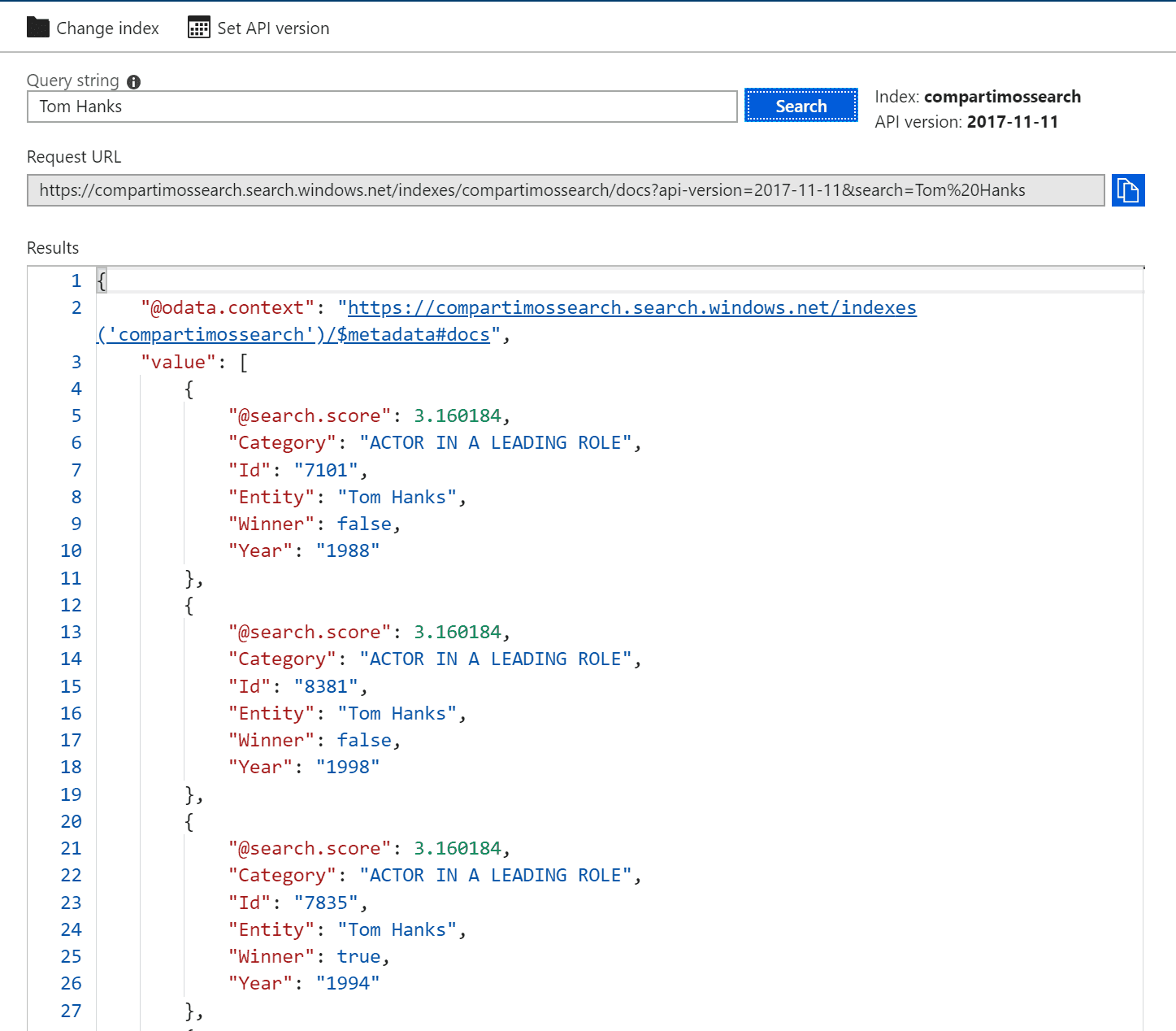
Task: Open the @odata.context metadata hyperlink
Action: pos(631,308)
